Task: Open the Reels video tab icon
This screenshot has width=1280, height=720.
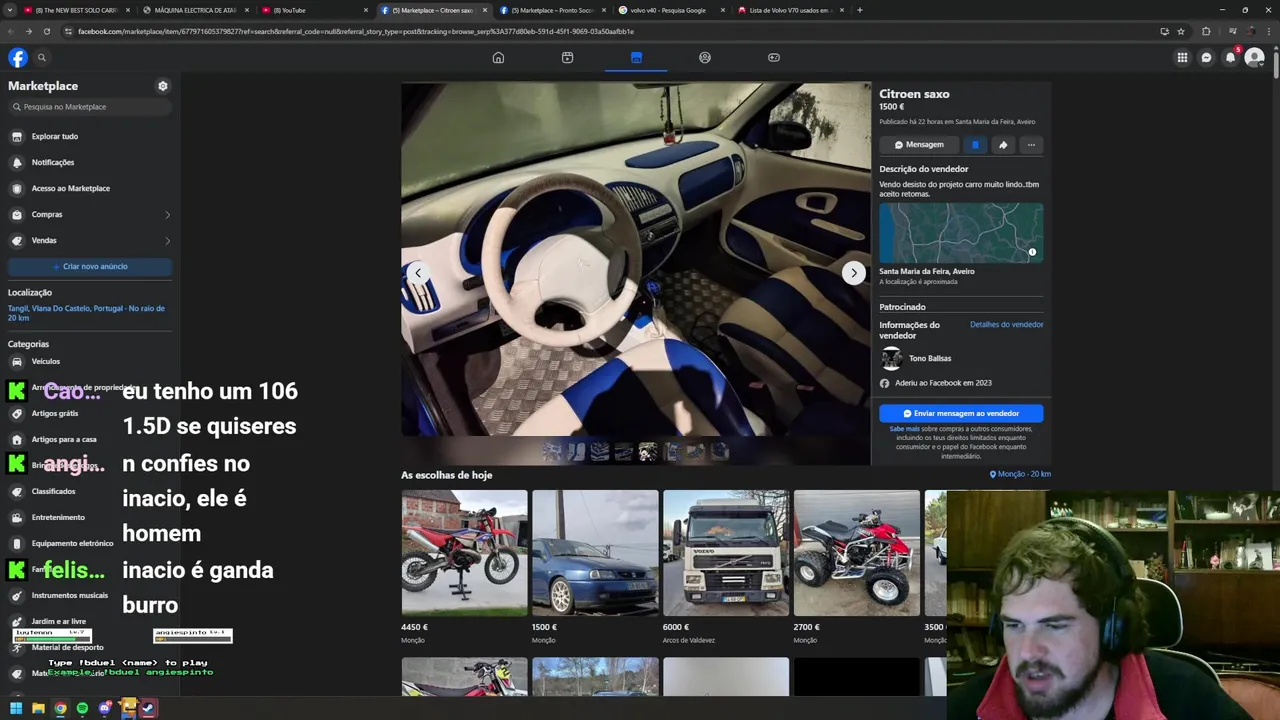Action: pos(567,58)
